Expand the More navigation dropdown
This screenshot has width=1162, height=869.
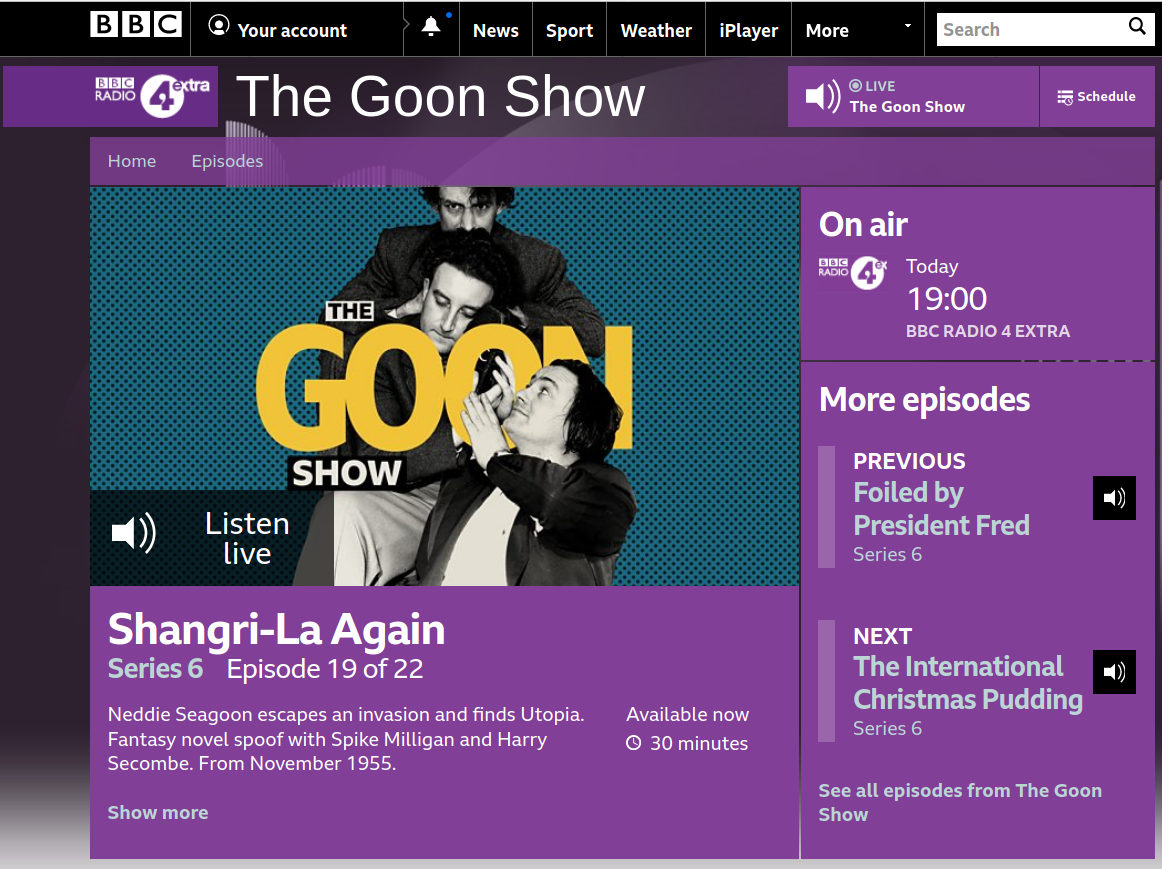coord(908,27)
